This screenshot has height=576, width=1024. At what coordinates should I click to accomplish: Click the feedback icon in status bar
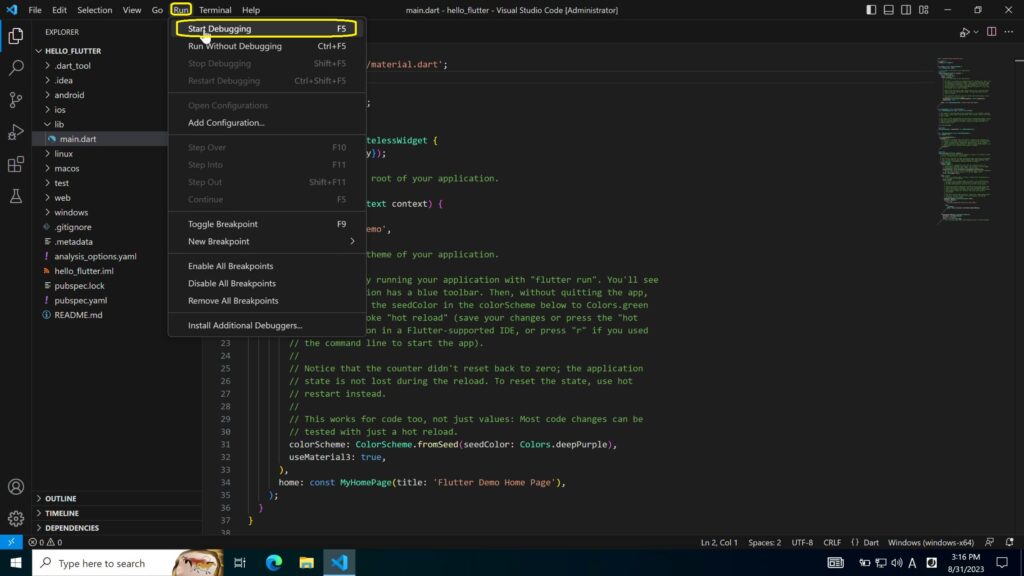[989, 542]
